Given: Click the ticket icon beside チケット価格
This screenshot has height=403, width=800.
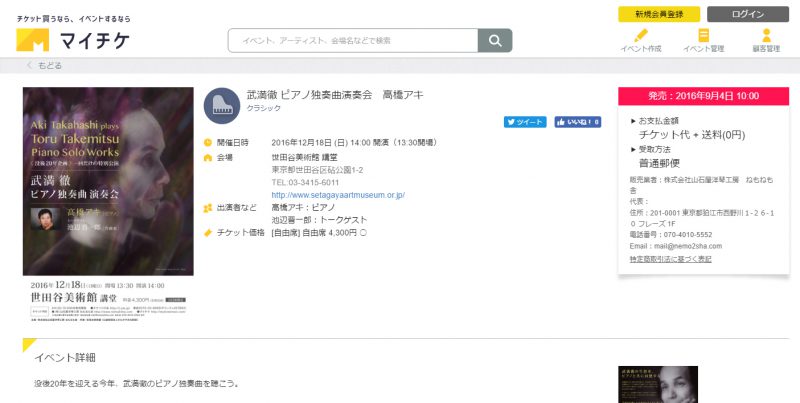Looking at the screenshot, I should pos(208,233).
